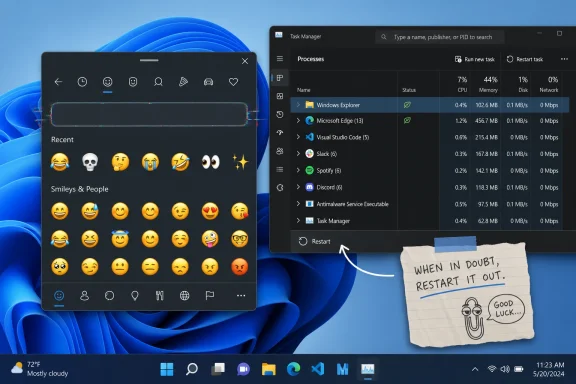Open the symbols tab with pen icon

(183, 82)
